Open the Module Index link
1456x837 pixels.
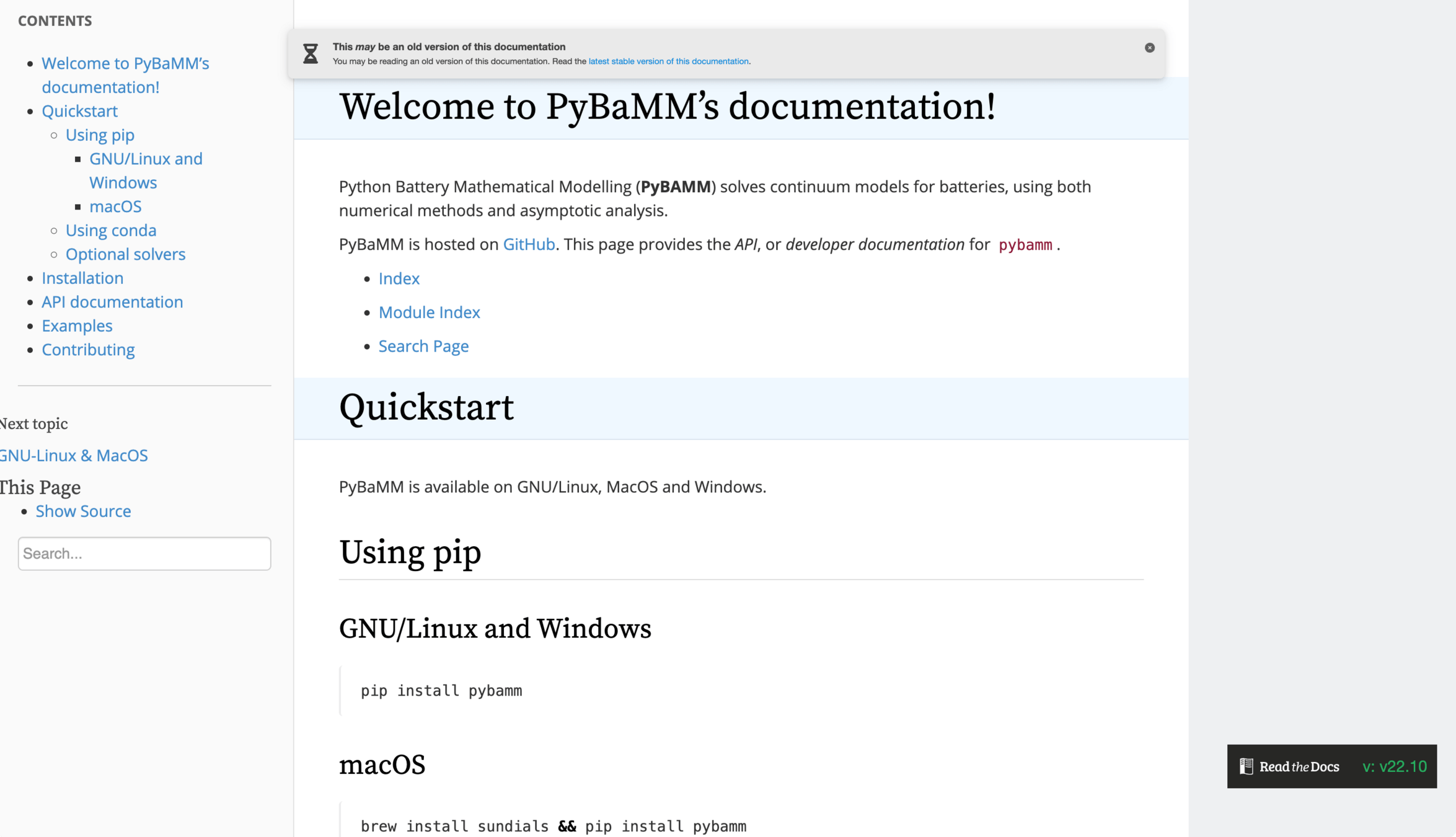[429, 312]
